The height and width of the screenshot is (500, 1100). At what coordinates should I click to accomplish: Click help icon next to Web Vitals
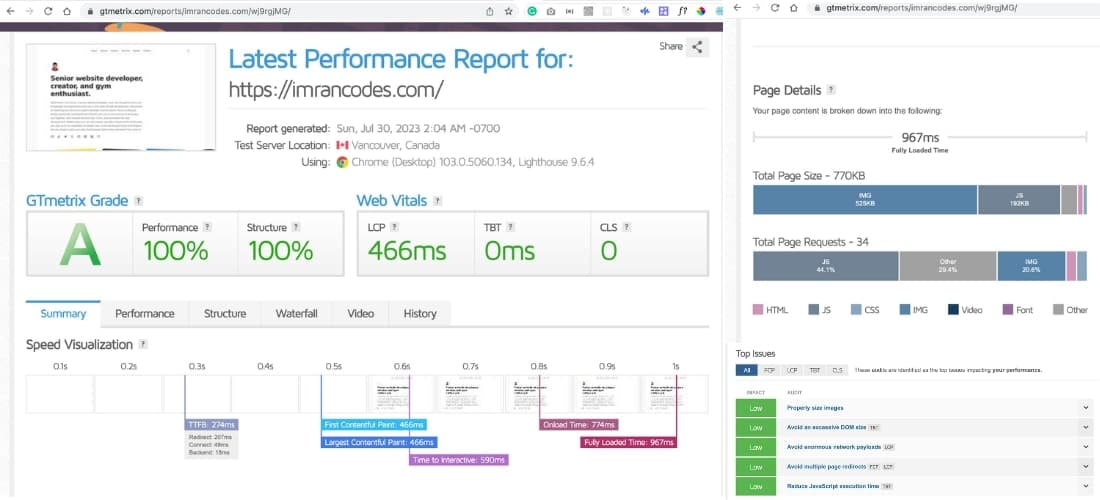point(437,201)
